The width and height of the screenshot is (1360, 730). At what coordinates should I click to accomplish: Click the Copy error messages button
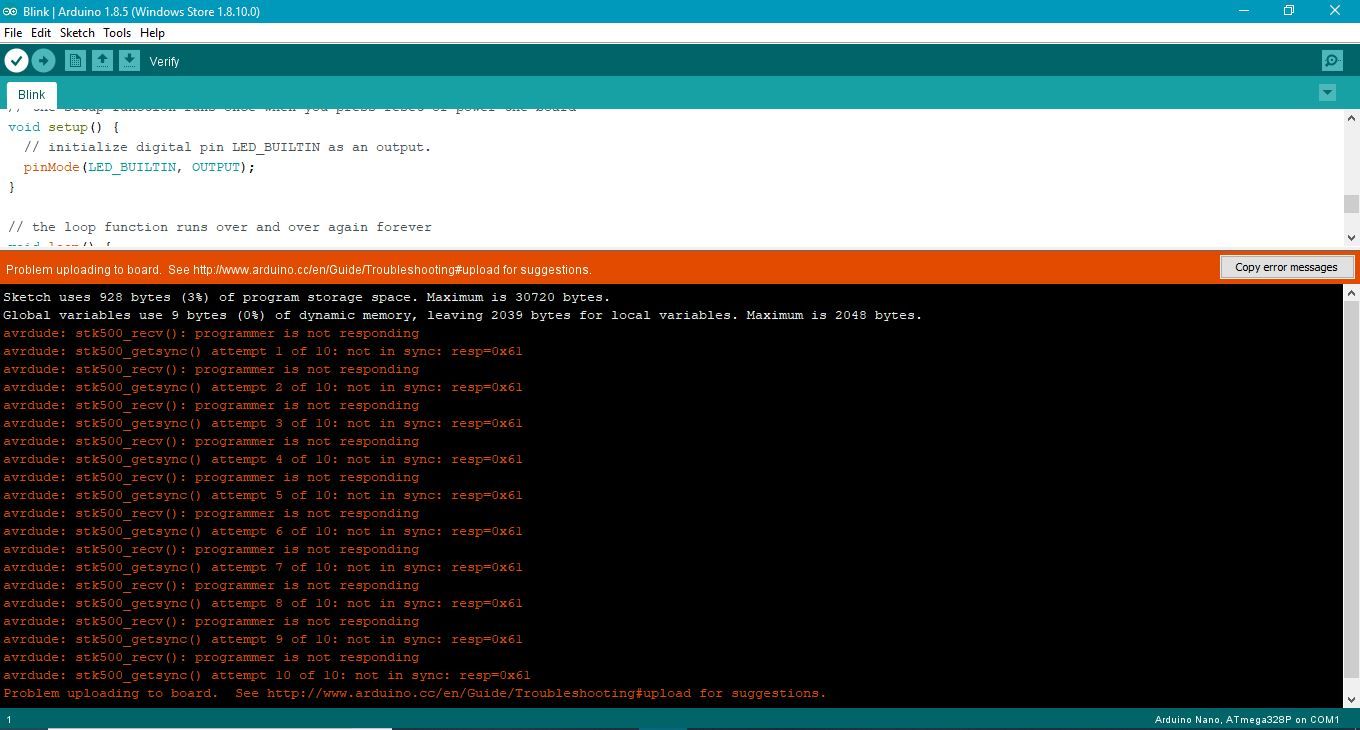coord(1287,267)
